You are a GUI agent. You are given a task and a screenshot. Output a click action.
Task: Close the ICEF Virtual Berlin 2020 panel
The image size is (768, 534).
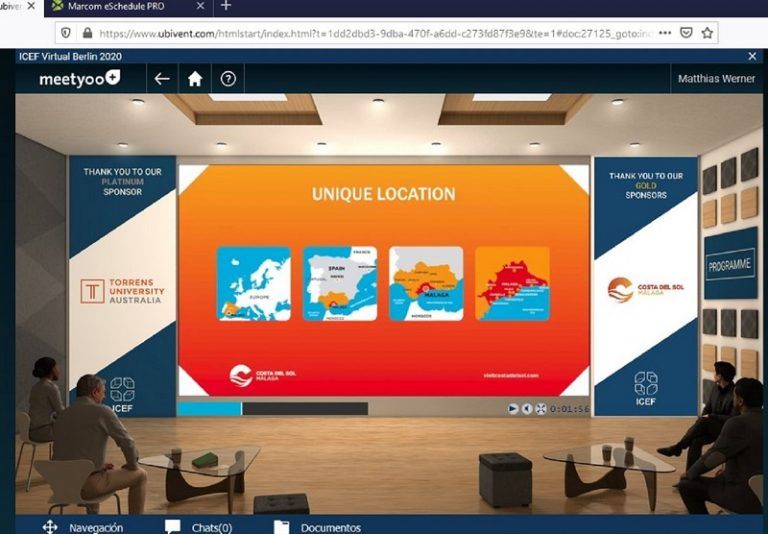point(752,56)
